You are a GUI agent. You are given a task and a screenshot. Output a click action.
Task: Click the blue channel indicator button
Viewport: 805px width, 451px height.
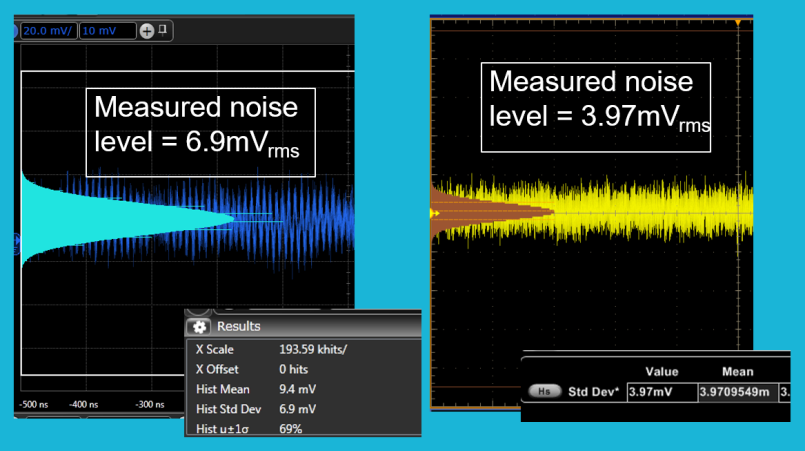coord(17,31)
